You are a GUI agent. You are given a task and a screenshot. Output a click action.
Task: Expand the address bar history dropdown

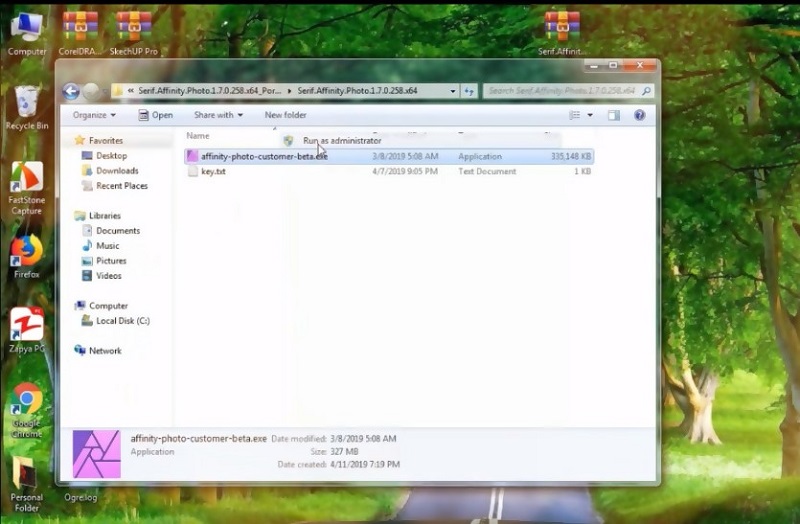pyautogui.click(x=453, y=91)
